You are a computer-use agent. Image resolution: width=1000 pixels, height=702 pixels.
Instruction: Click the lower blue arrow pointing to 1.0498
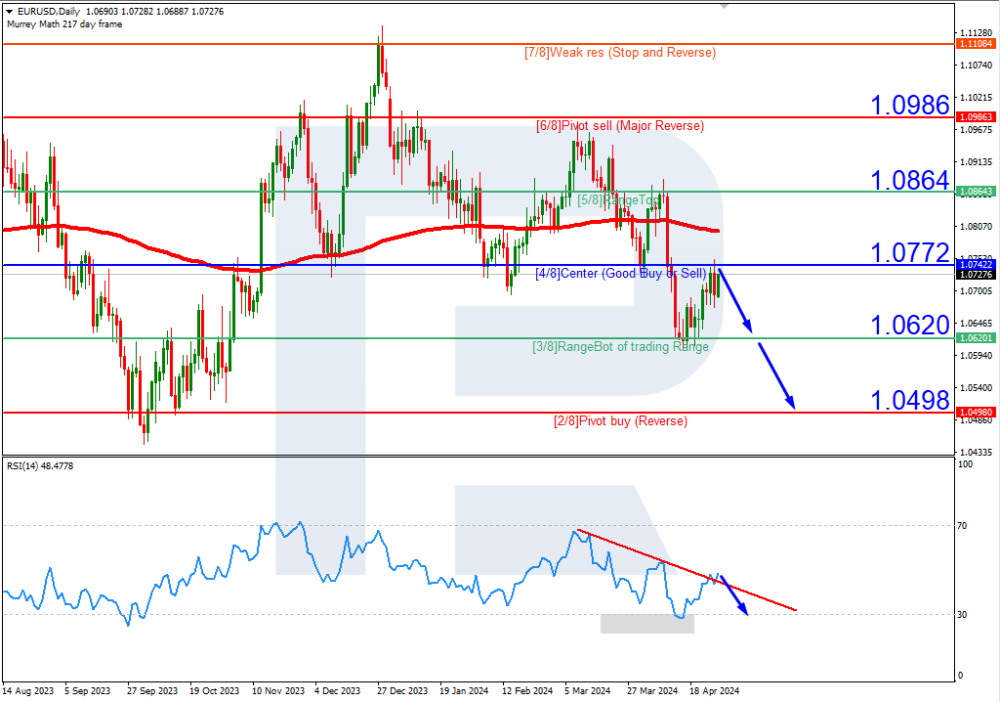click(776, 376)
